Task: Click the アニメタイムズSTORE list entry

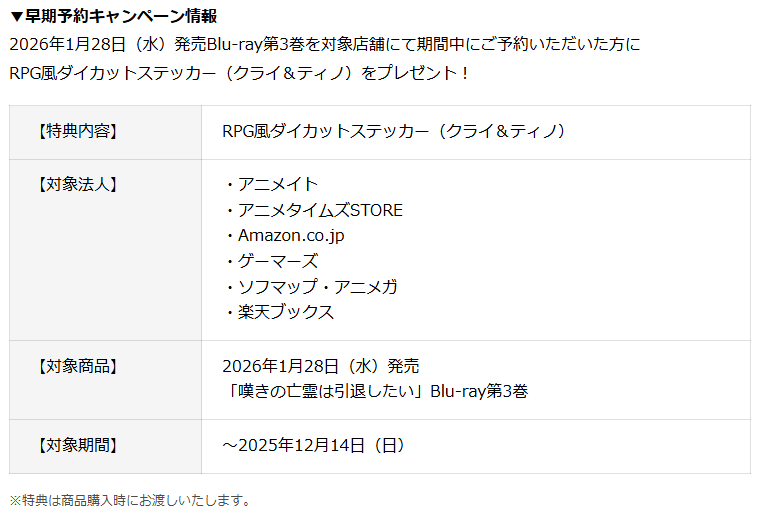Action: pos(320,210)
